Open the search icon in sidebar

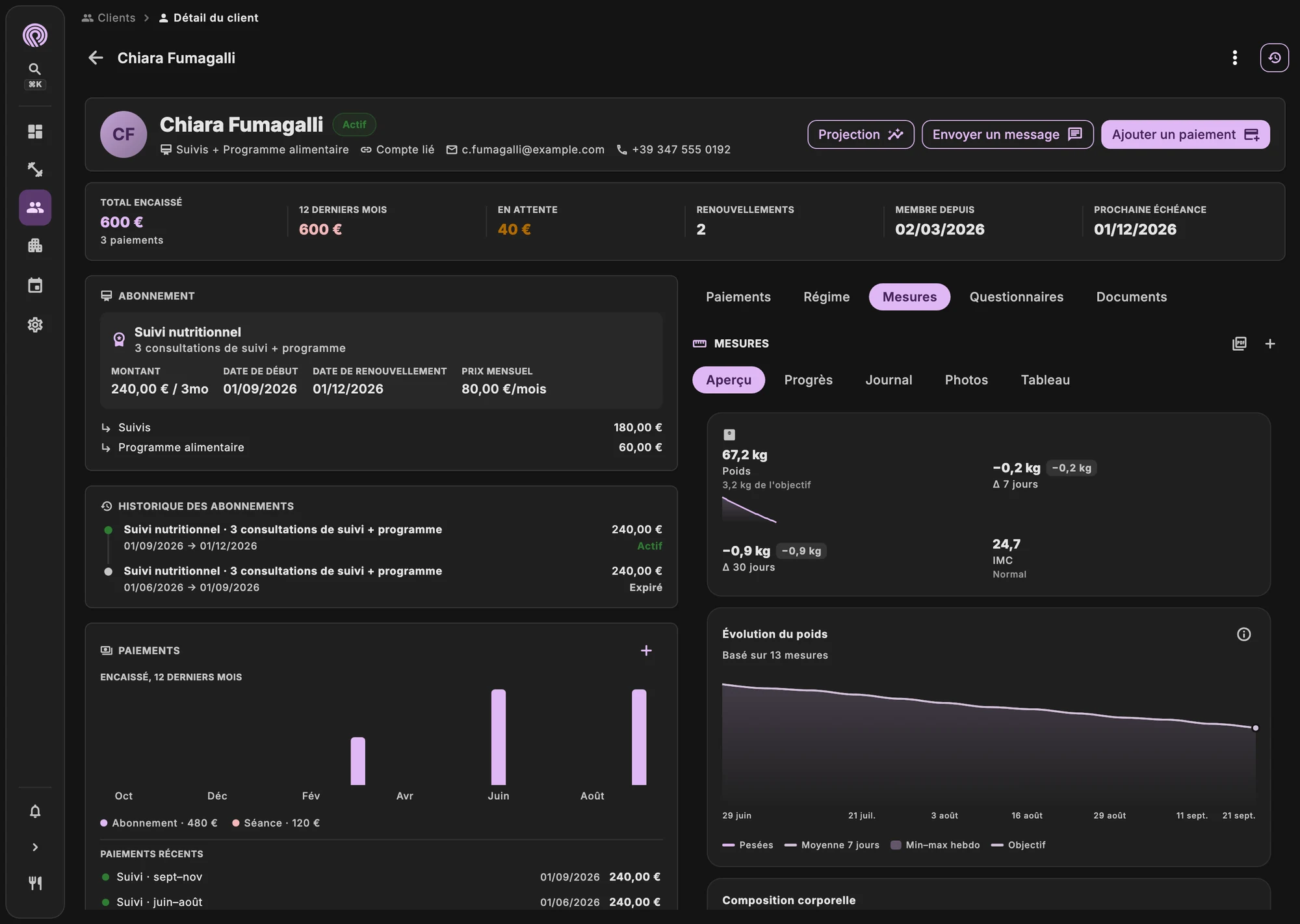tap(35, 69)
